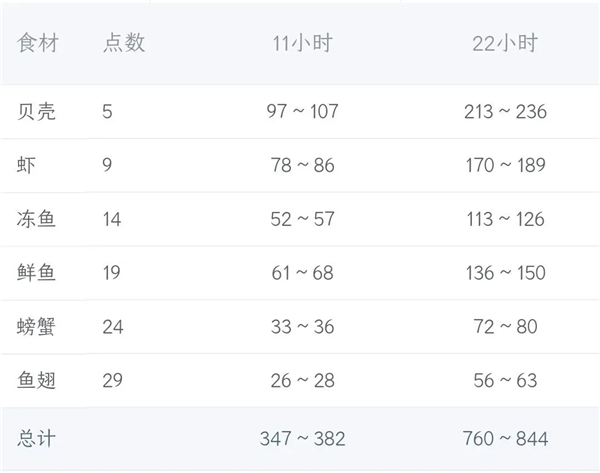Select the 鲜鱼 ingredient cell

[x=37, y=273]
